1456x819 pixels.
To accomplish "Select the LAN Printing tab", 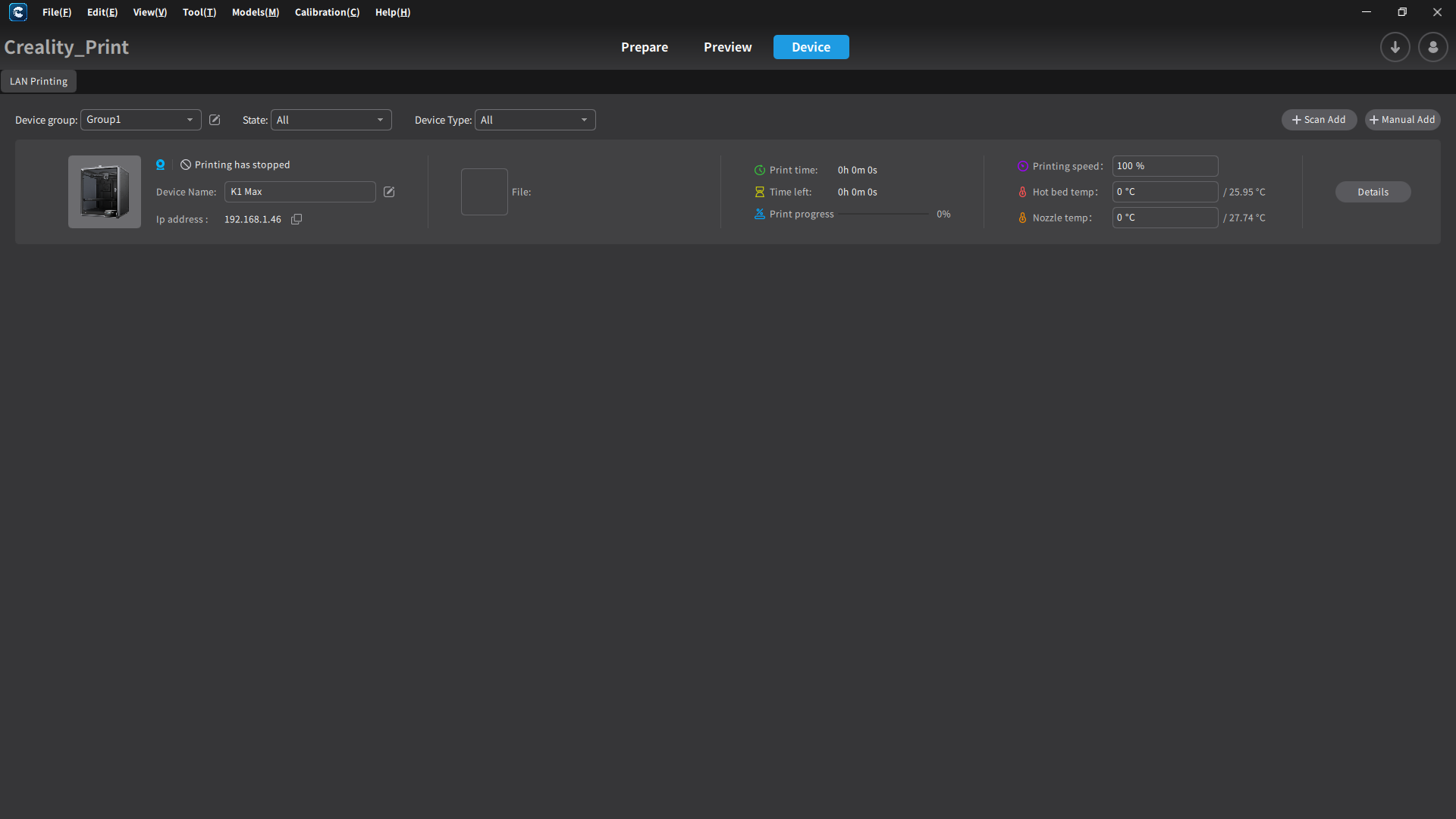I will click(39, 81).
